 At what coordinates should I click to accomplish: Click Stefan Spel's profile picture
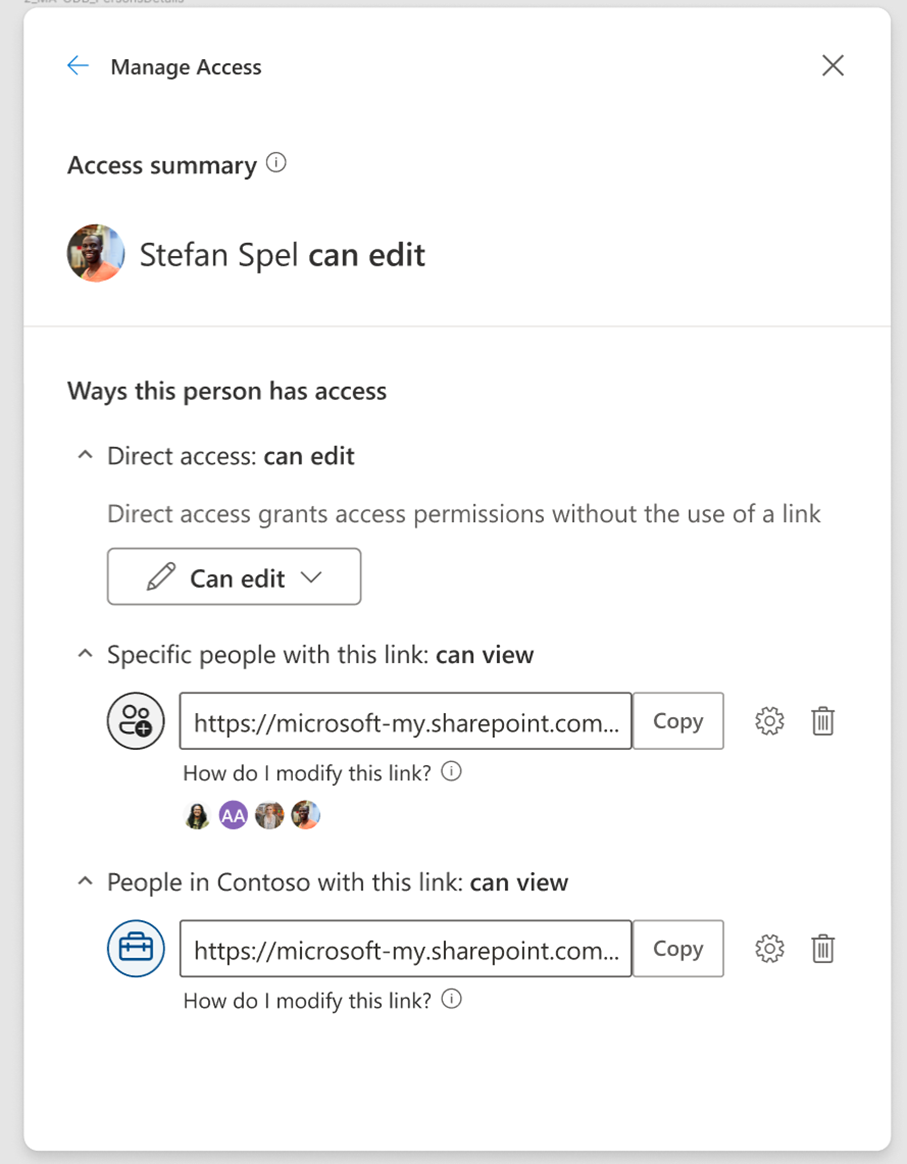click(96, 254)
